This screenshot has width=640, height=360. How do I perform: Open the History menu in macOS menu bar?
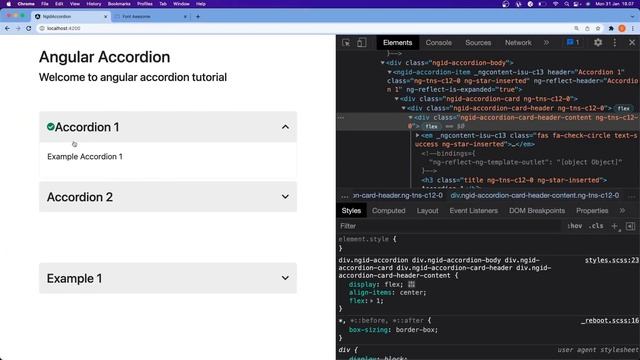[93, 4]
